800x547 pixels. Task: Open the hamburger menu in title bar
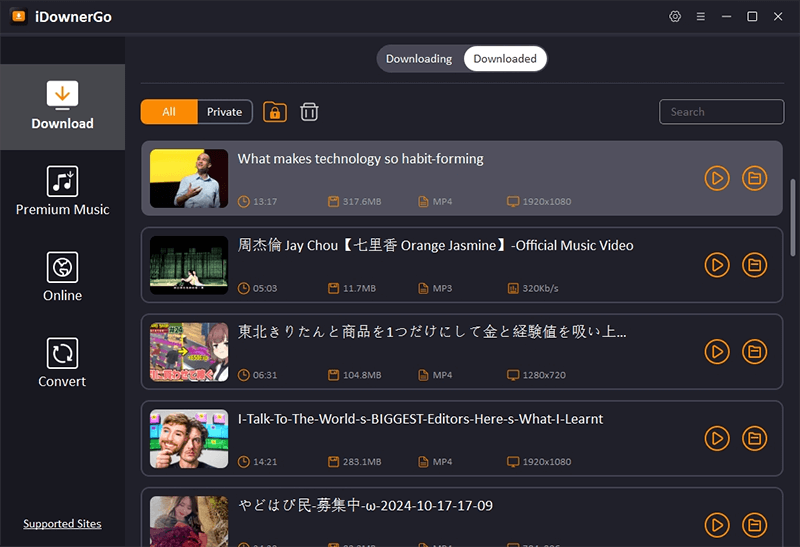701,17
